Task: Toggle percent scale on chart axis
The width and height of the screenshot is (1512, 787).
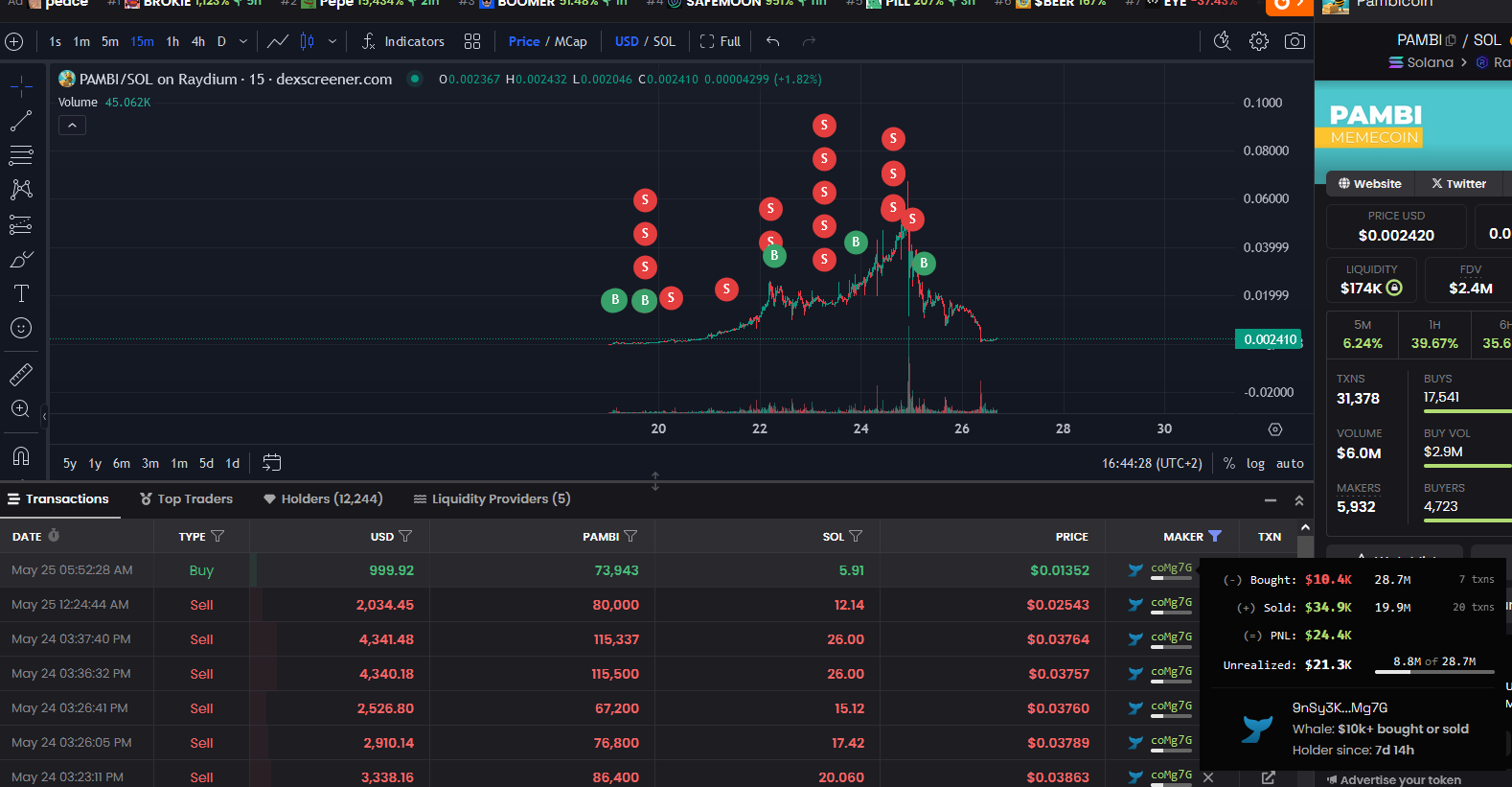Action: coord(1229,463)
